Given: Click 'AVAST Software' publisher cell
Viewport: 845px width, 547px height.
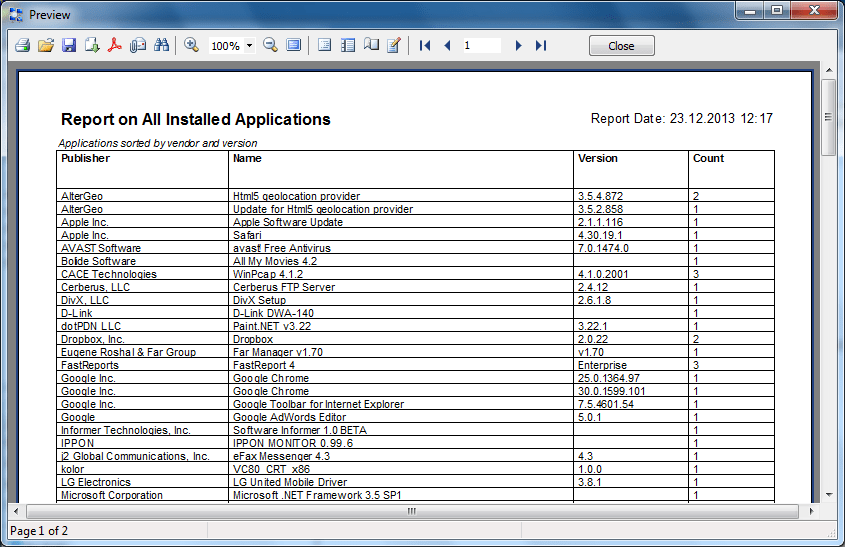Looking at the screenshot, I should (143, 248).
